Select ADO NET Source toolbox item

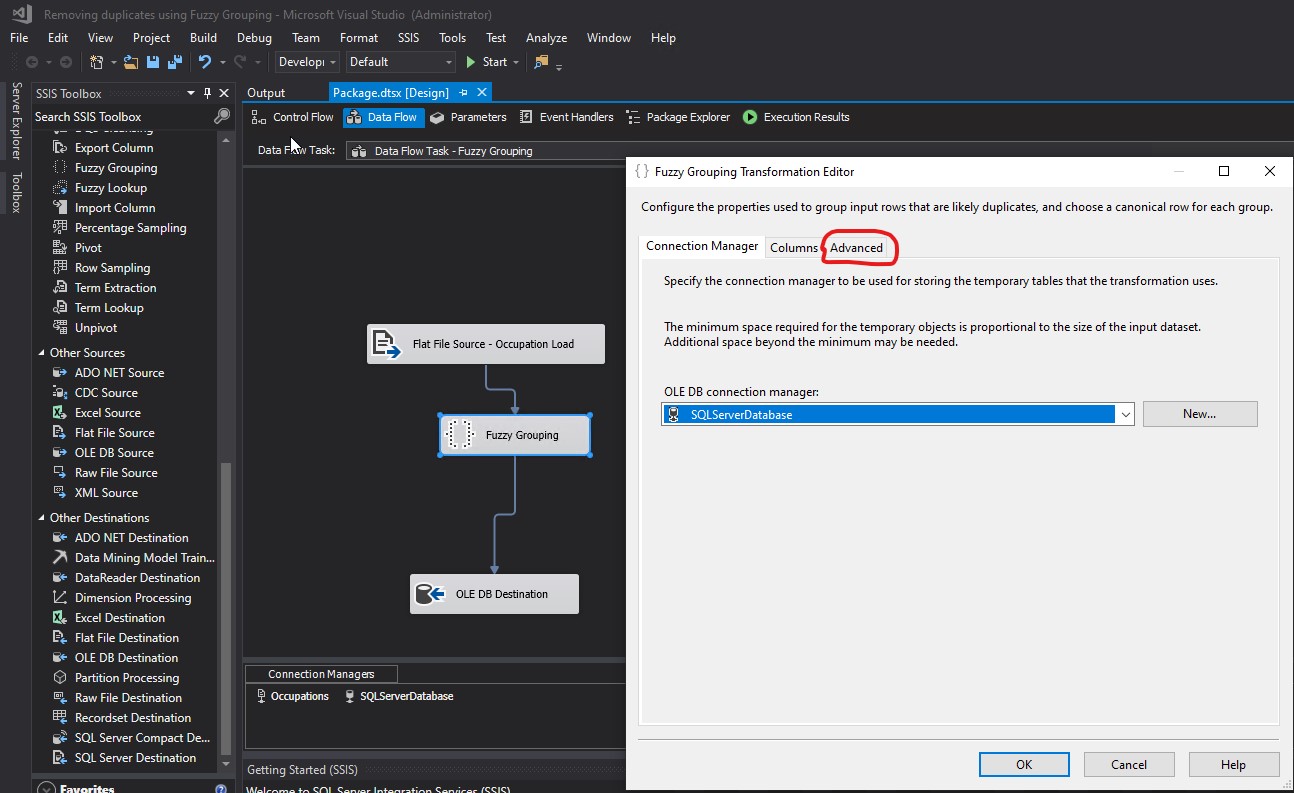[119, 373]
